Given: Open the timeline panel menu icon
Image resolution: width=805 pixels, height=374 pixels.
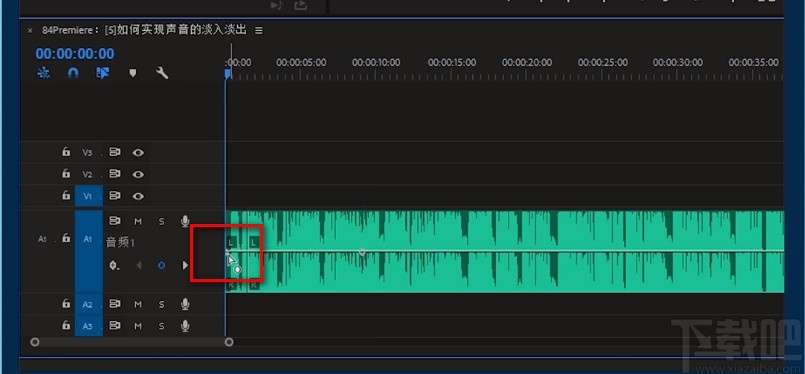Looking at the screenshot, I should pyautogui.click(x=259, y=30).
